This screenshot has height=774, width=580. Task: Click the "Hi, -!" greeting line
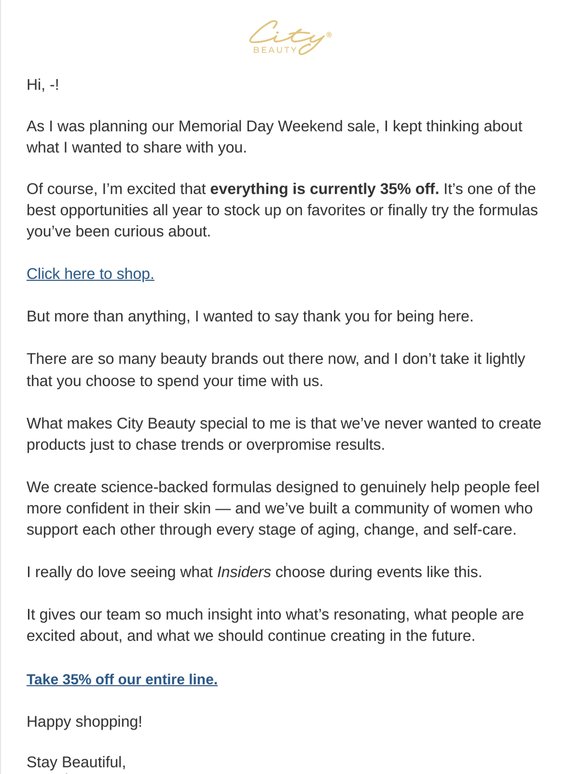point(43,85)
